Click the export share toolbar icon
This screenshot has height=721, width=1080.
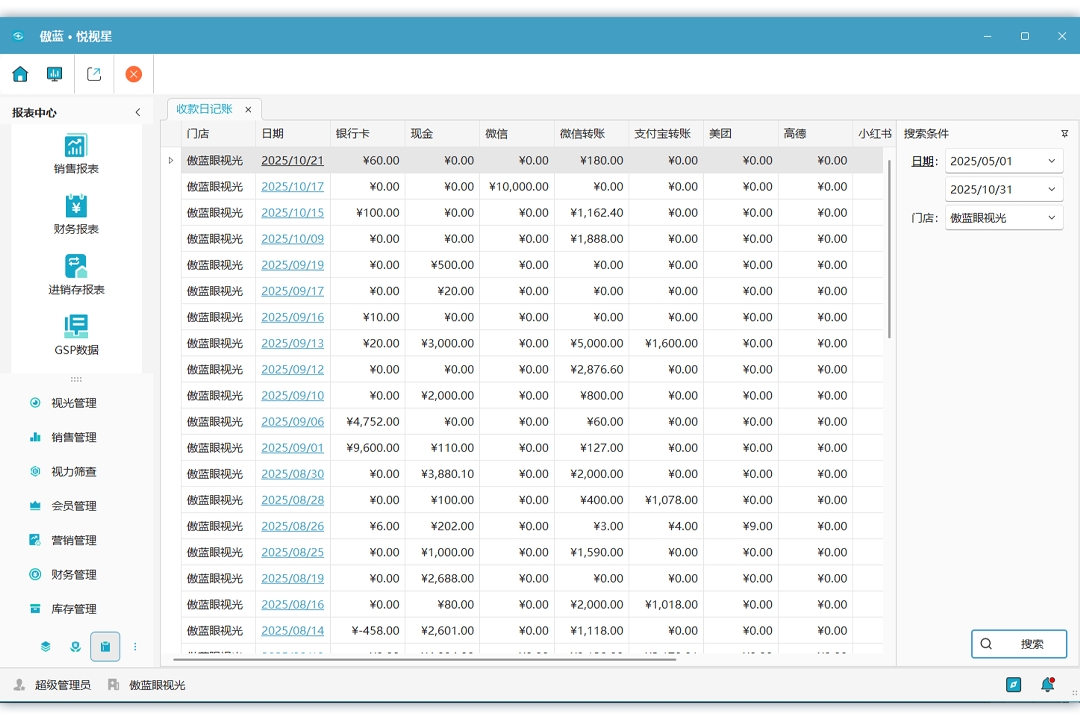pyautogui.click(x=94, y=74)
